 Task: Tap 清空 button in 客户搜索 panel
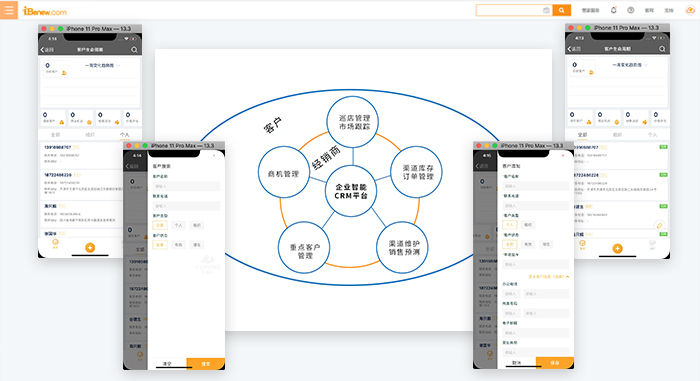(167, 364)
